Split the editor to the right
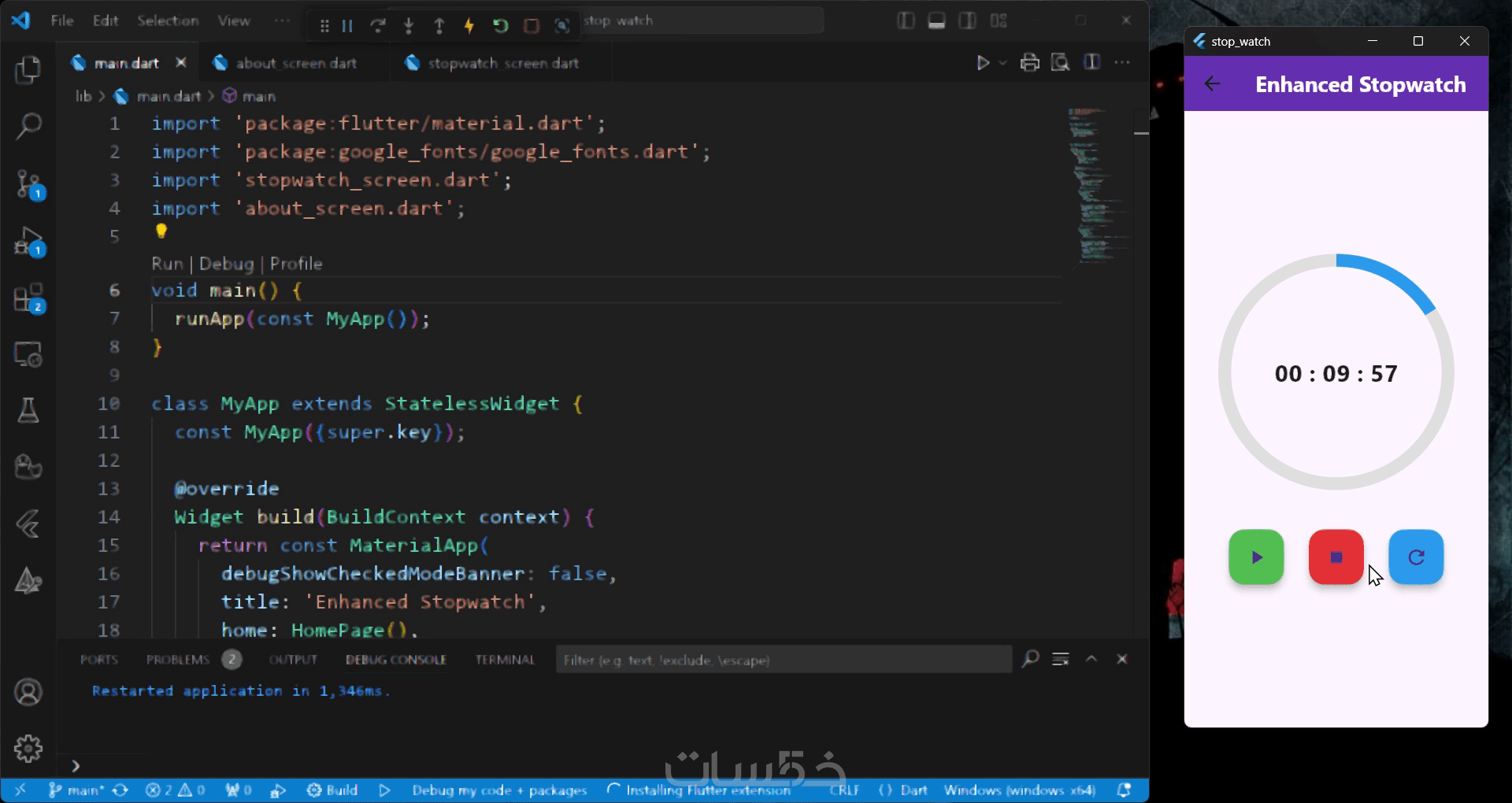1512x803 pixels. click(x=1091, y=62)
